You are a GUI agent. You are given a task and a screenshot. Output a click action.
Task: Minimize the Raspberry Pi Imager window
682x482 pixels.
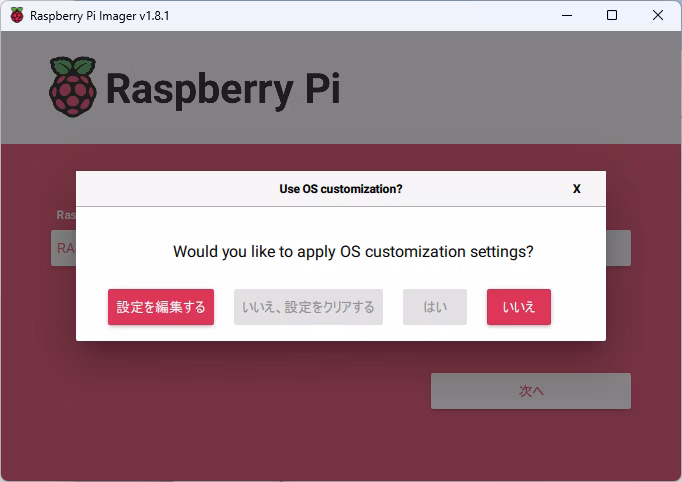click(567, 15)
